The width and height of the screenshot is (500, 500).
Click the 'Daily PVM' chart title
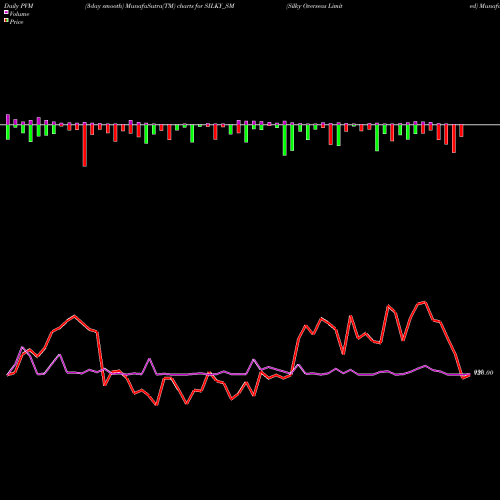[19, 6]
